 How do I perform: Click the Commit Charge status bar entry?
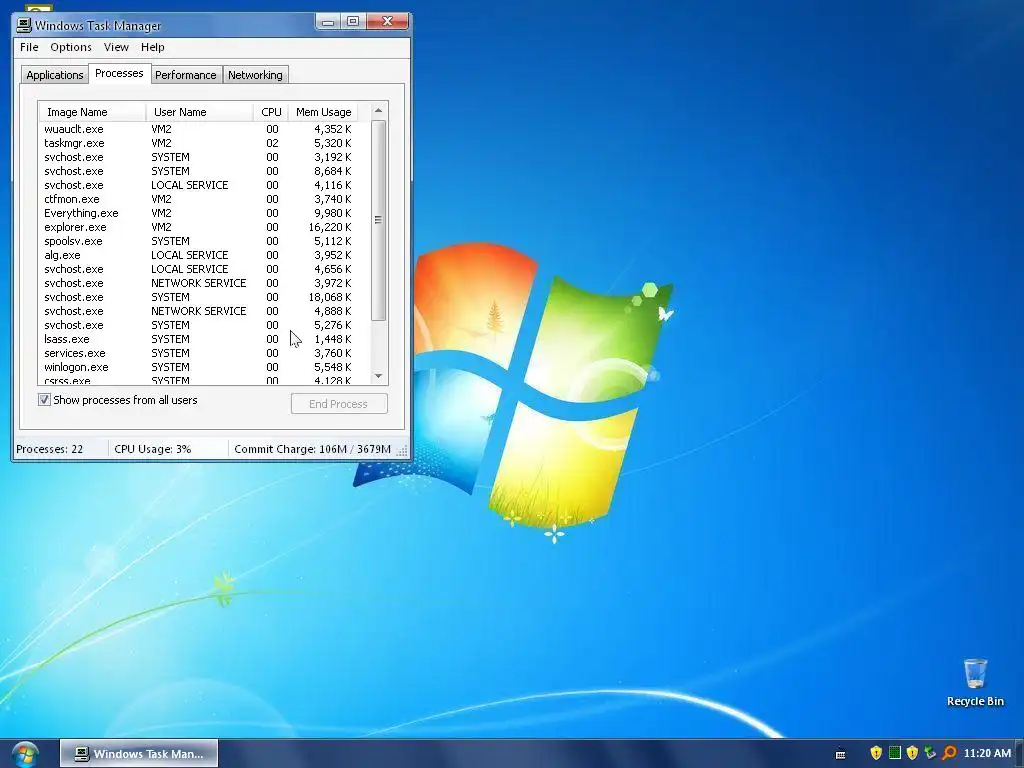(x=312, y=449)
